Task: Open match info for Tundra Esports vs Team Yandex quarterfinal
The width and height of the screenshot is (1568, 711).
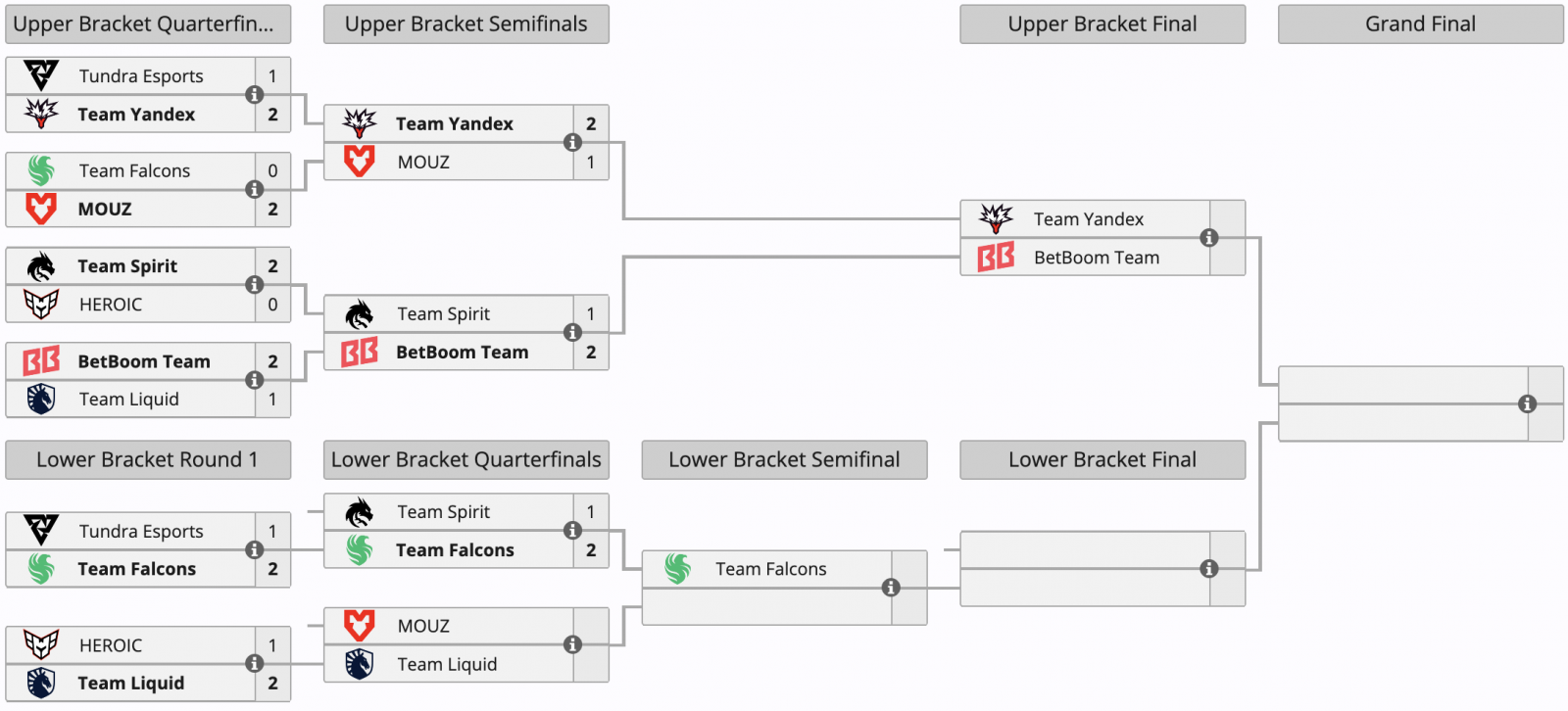Action: (254, 95)
